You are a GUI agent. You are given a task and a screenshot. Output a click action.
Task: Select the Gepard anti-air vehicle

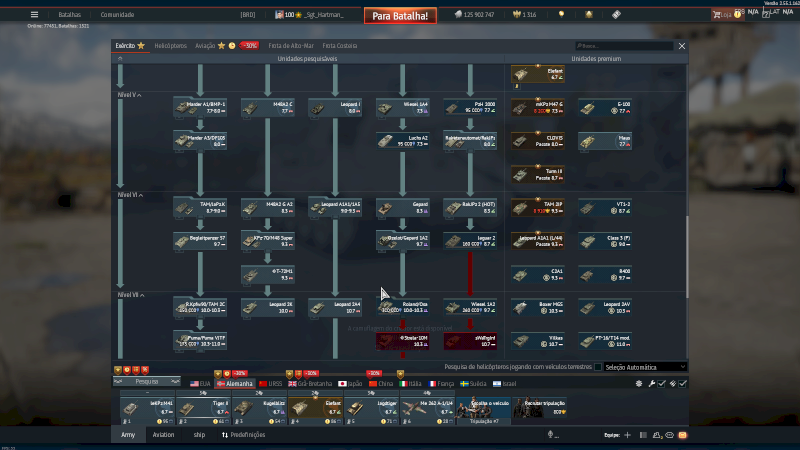[403, 207]
